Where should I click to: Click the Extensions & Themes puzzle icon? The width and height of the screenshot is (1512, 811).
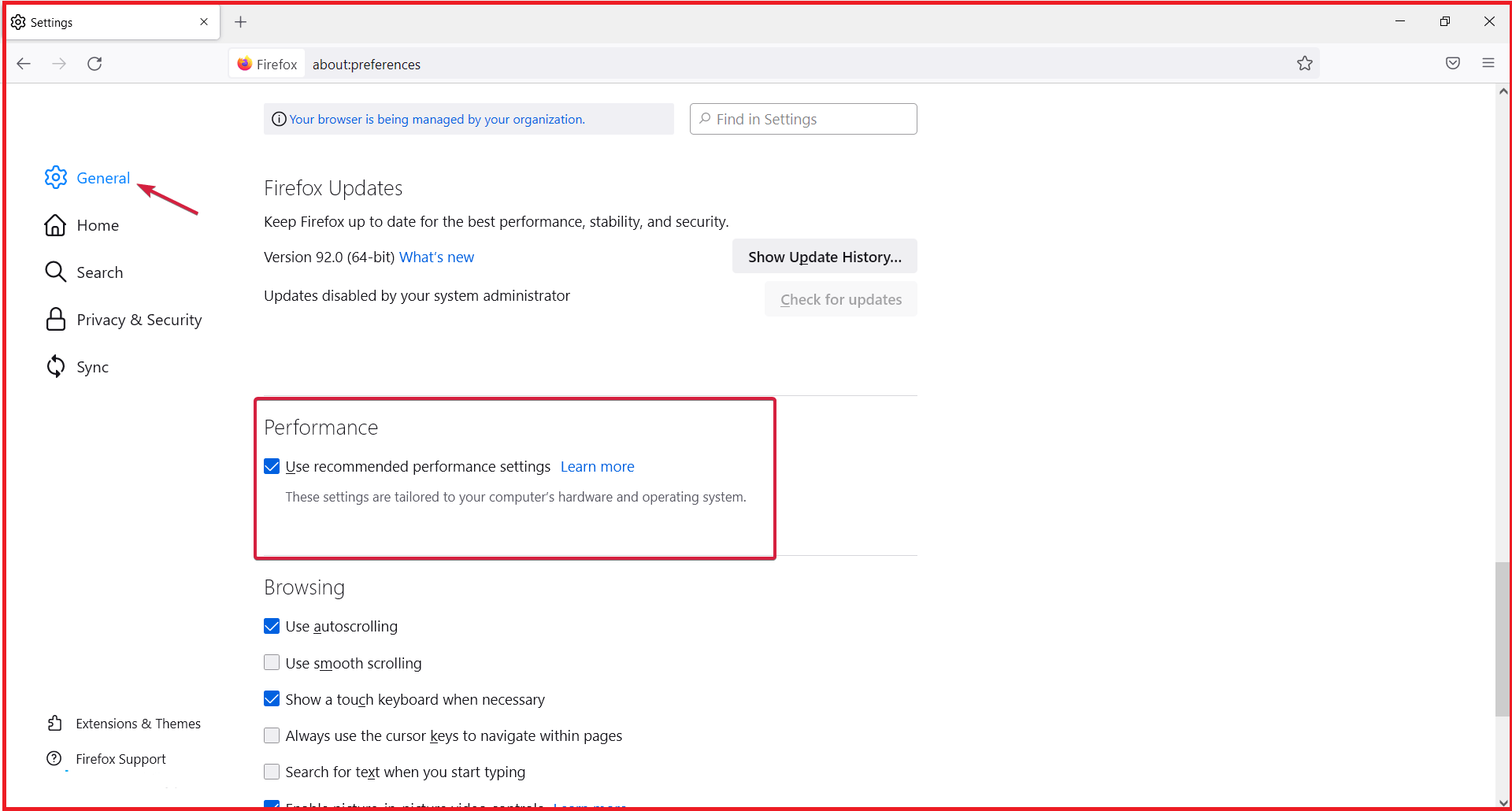tap(54, 723)
